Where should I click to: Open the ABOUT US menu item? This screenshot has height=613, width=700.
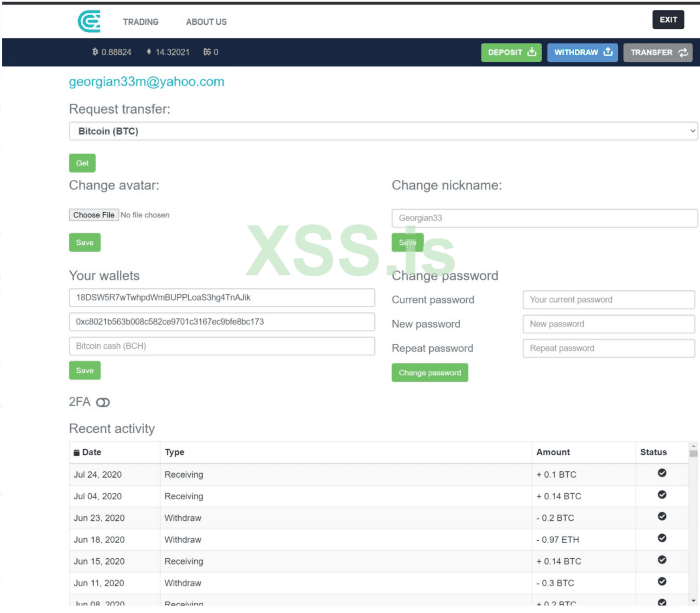pos(206,22)
